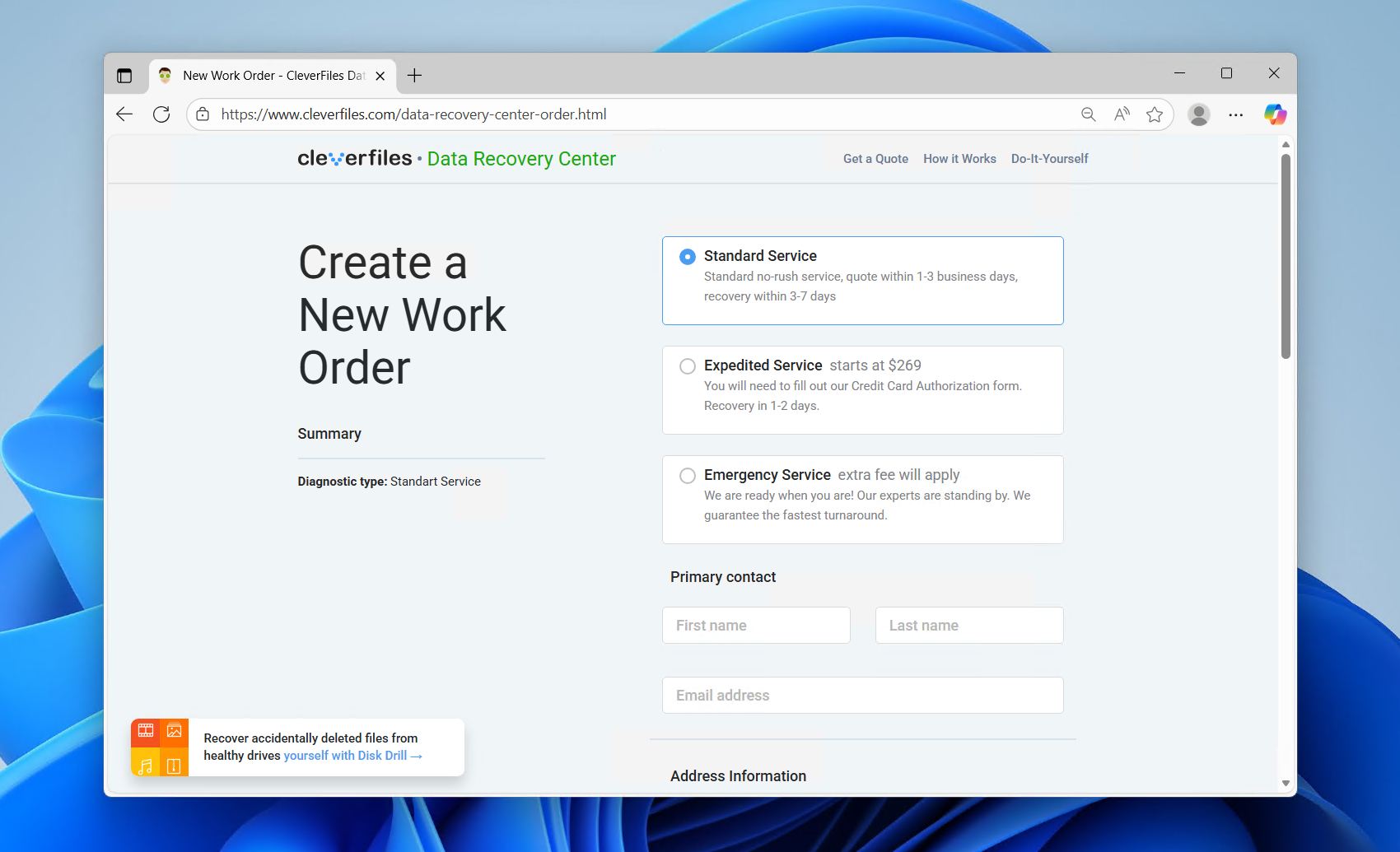Open the Read aloud icon
Image resolution: width=1400 pixels, height=852 pixels.
[1121, 114]
